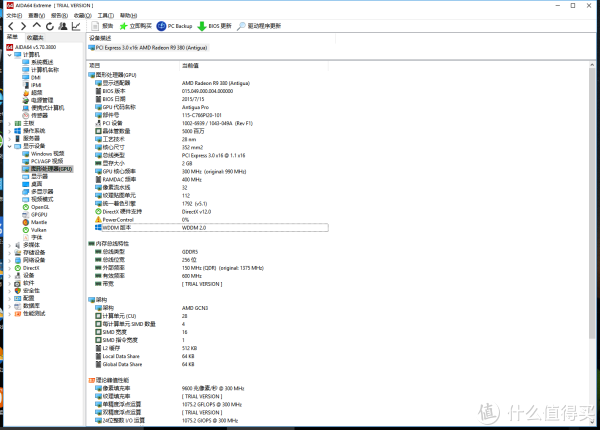Open the 文件(F) menu
This screenshot has height=430, width=600.
tap(14, 15)
